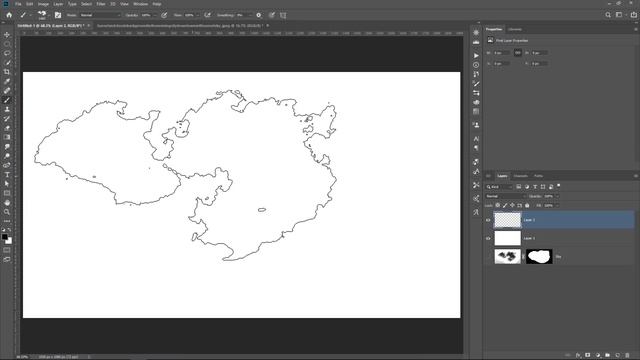This screenshot has width=640, height=360.
Task: Lock transparent pixels
Action: pos(498,205)
